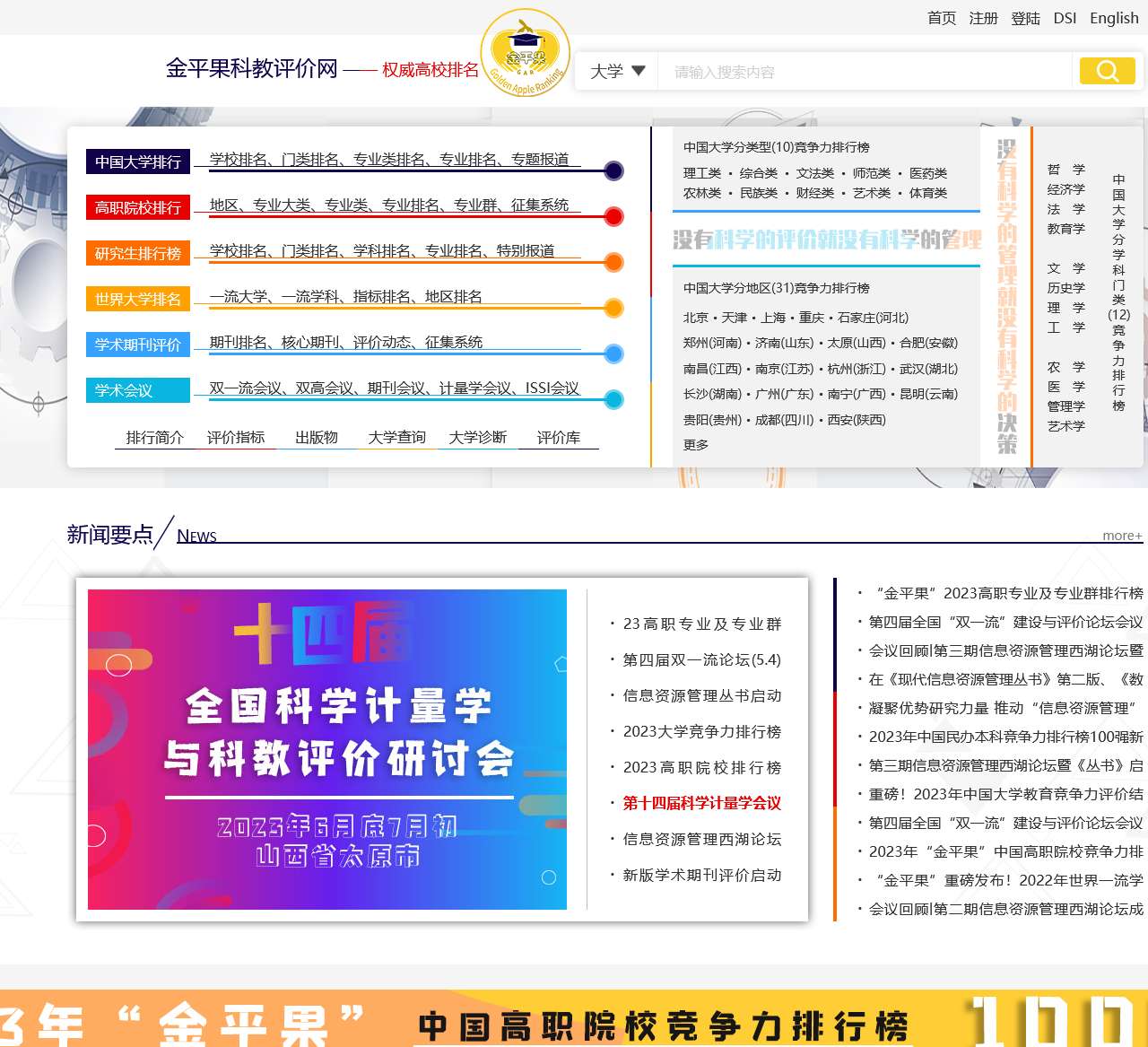Open the 评价指标 link

[x=236, y=437]
